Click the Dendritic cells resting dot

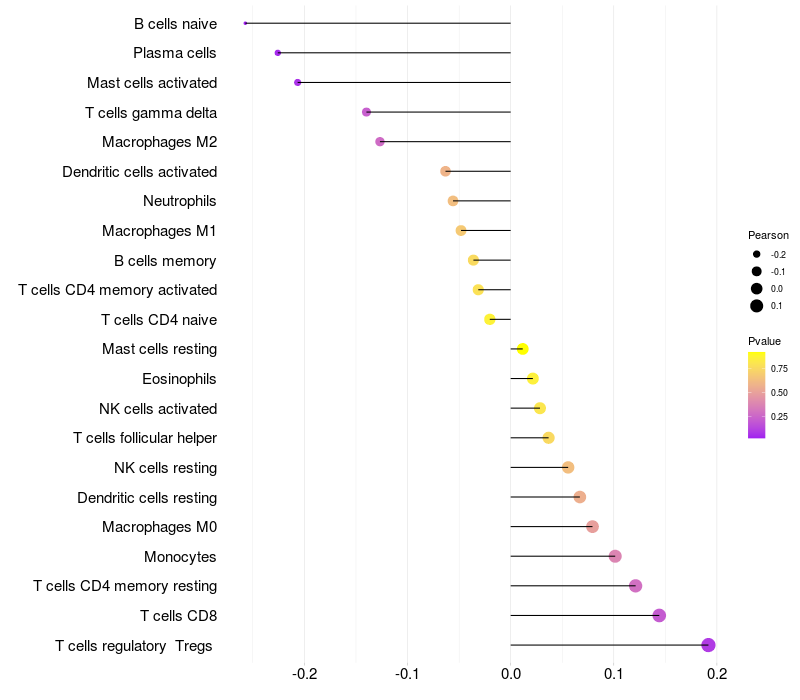tap(580, 497)
